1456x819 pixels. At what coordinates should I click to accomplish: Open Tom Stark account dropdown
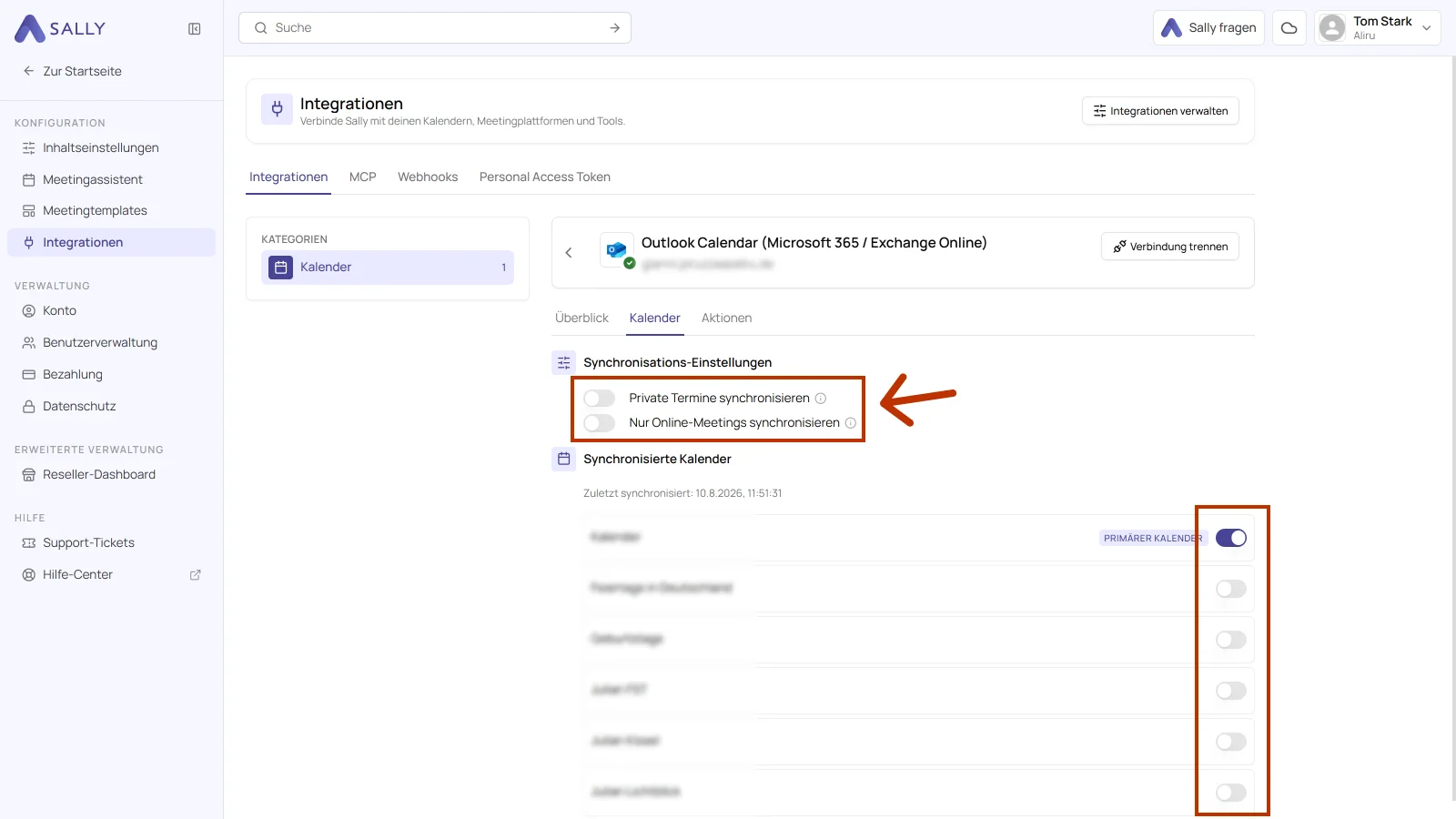(1378, 28)
